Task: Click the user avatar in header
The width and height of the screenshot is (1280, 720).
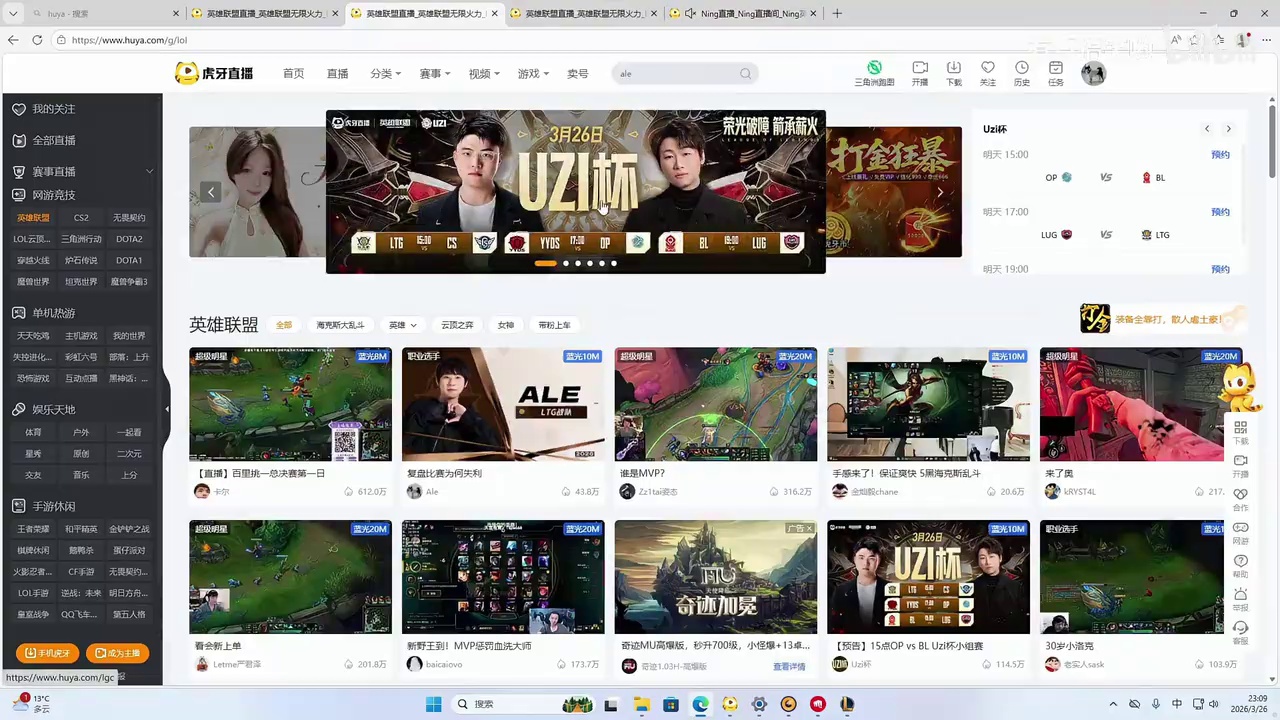Action: pos(1093,73)
